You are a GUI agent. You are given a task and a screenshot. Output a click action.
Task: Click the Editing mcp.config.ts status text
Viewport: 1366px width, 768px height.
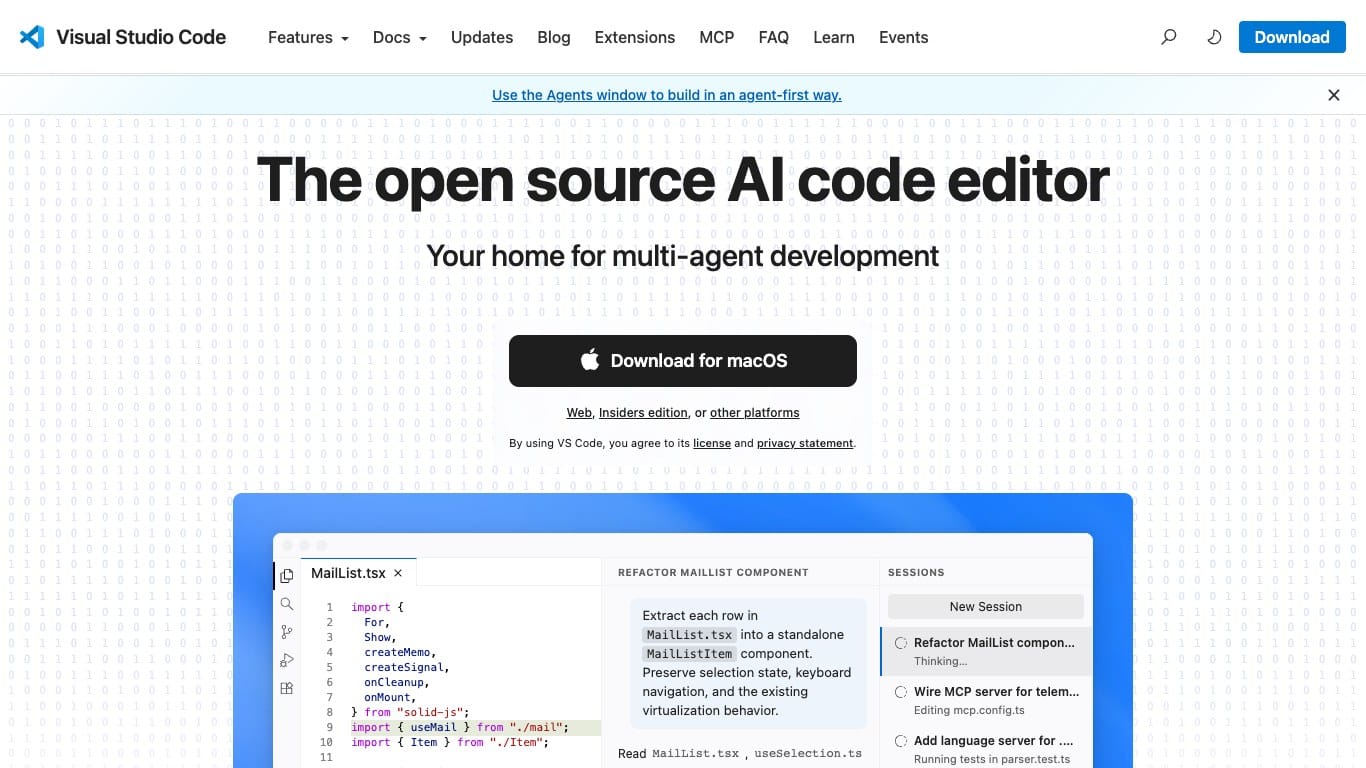(x=969, y=710)
